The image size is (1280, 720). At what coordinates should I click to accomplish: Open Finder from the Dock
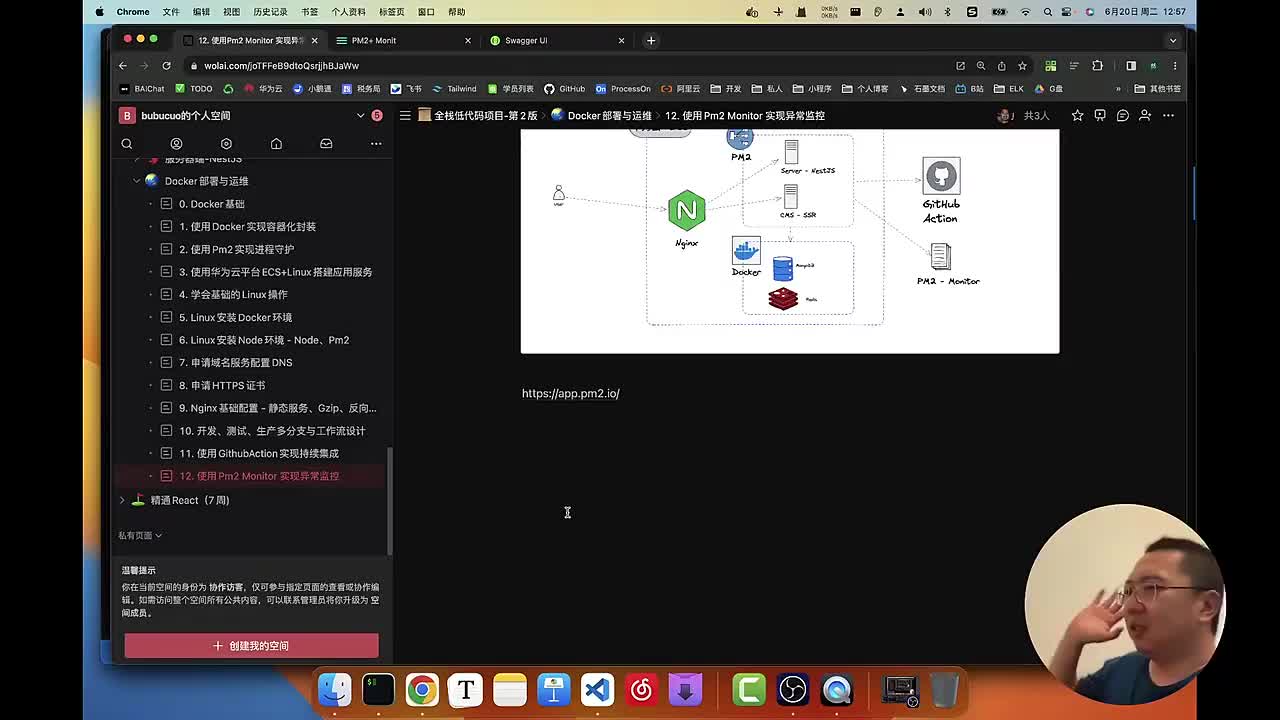334,690
